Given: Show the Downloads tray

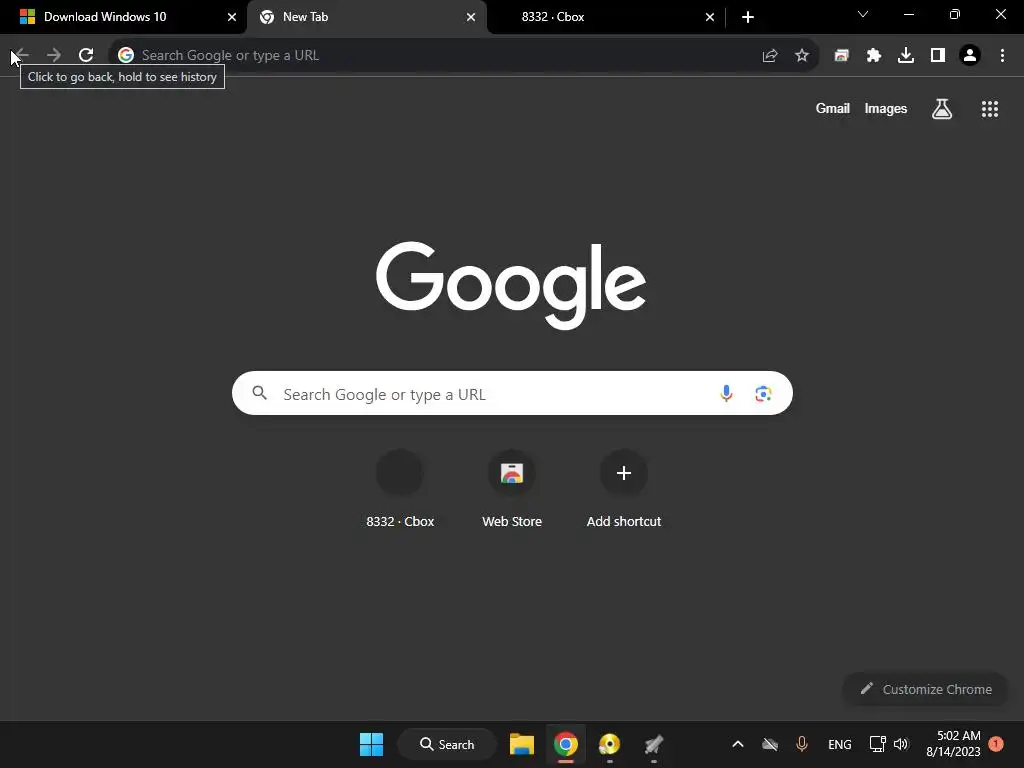Looking at the screenshot, I should (906, 56).
